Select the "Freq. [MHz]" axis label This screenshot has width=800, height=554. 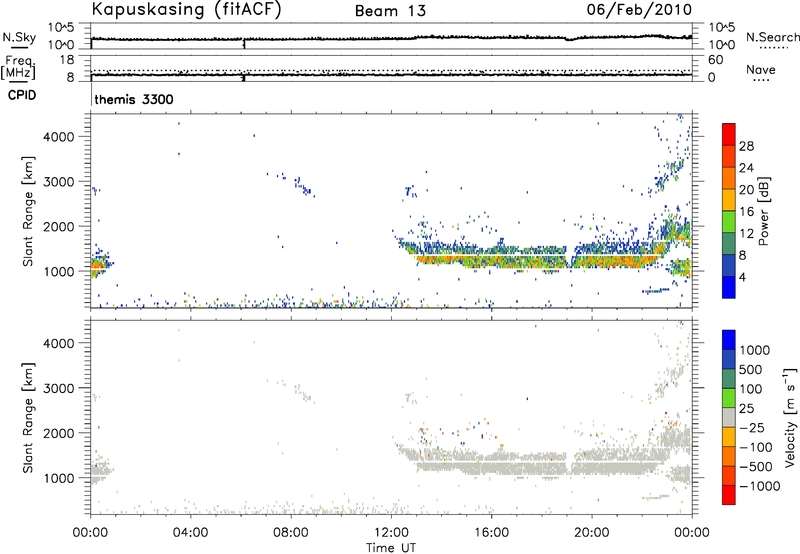[x=19, y=67]
